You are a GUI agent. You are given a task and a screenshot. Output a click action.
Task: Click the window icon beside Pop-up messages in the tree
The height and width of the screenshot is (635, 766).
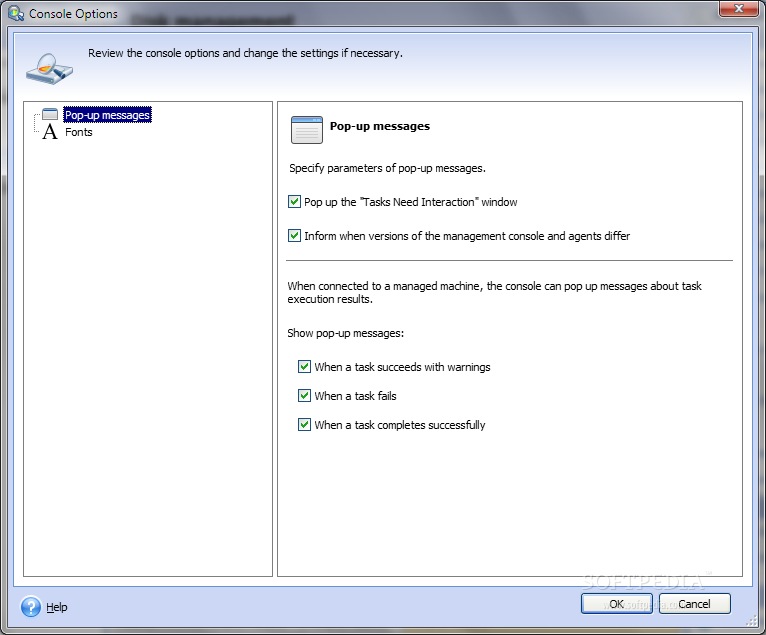point(50,114)
